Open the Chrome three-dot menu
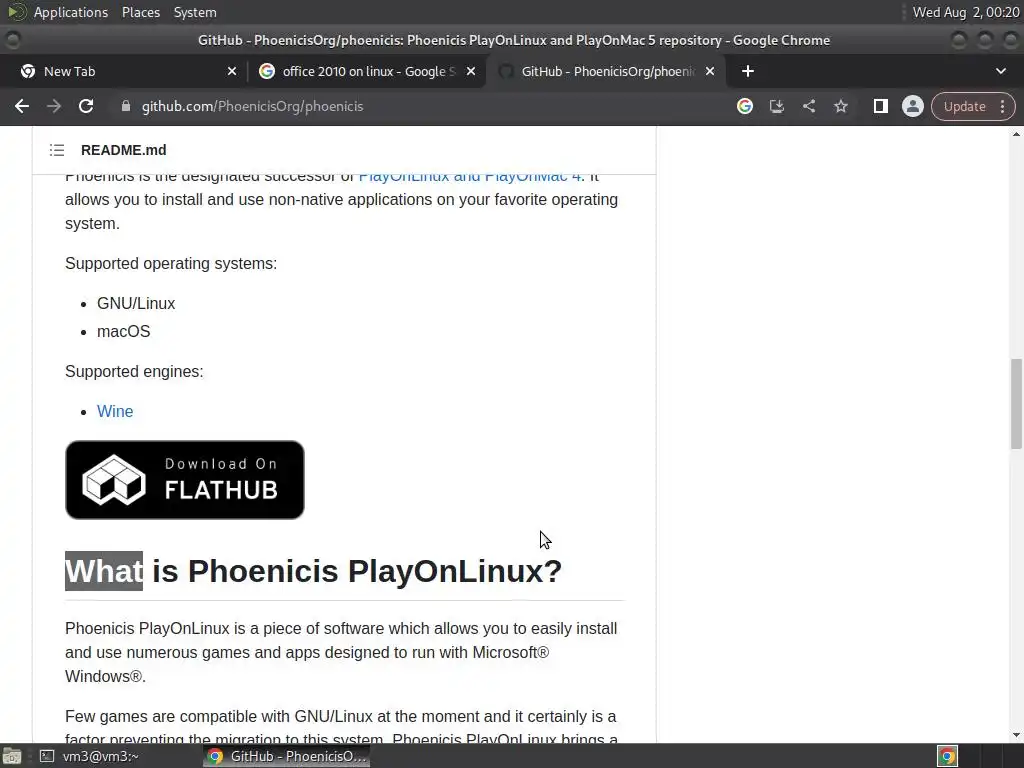The height and width of the screenshot is (768, 1024). pos(1002,106)
